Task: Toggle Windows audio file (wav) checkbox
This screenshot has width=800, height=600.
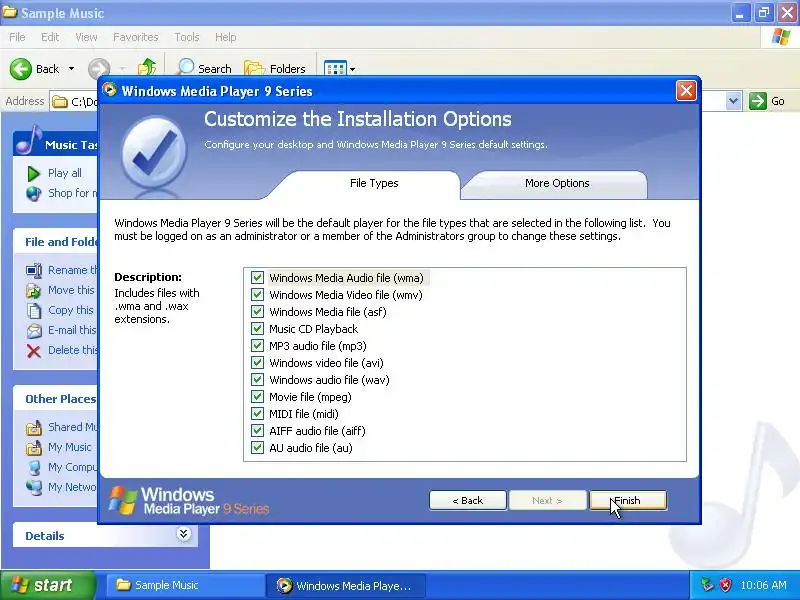Action: coord(257,380)
